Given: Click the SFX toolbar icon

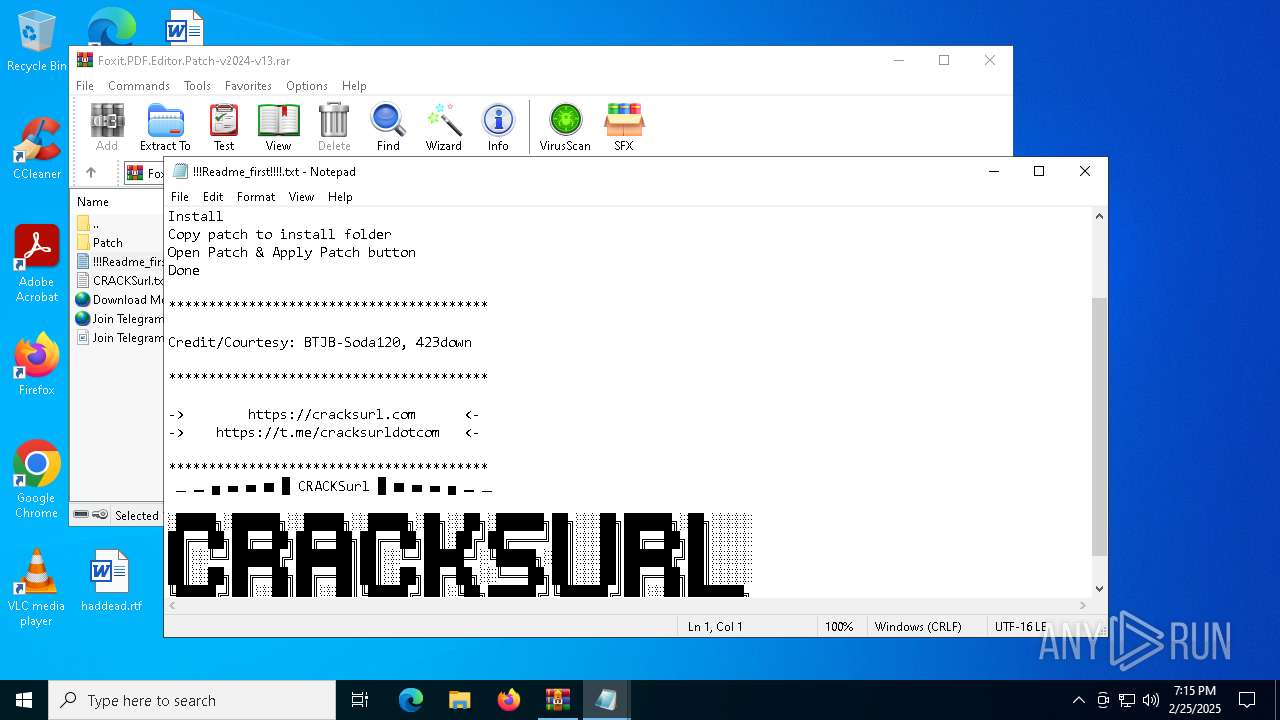Looking at the screenshot, I should coord(624,127).
